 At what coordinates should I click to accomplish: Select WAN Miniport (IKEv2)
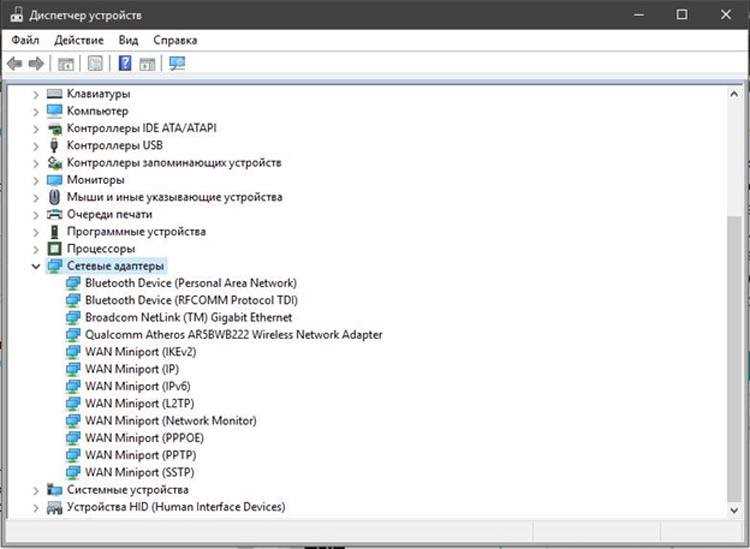(x=141, y=352)
